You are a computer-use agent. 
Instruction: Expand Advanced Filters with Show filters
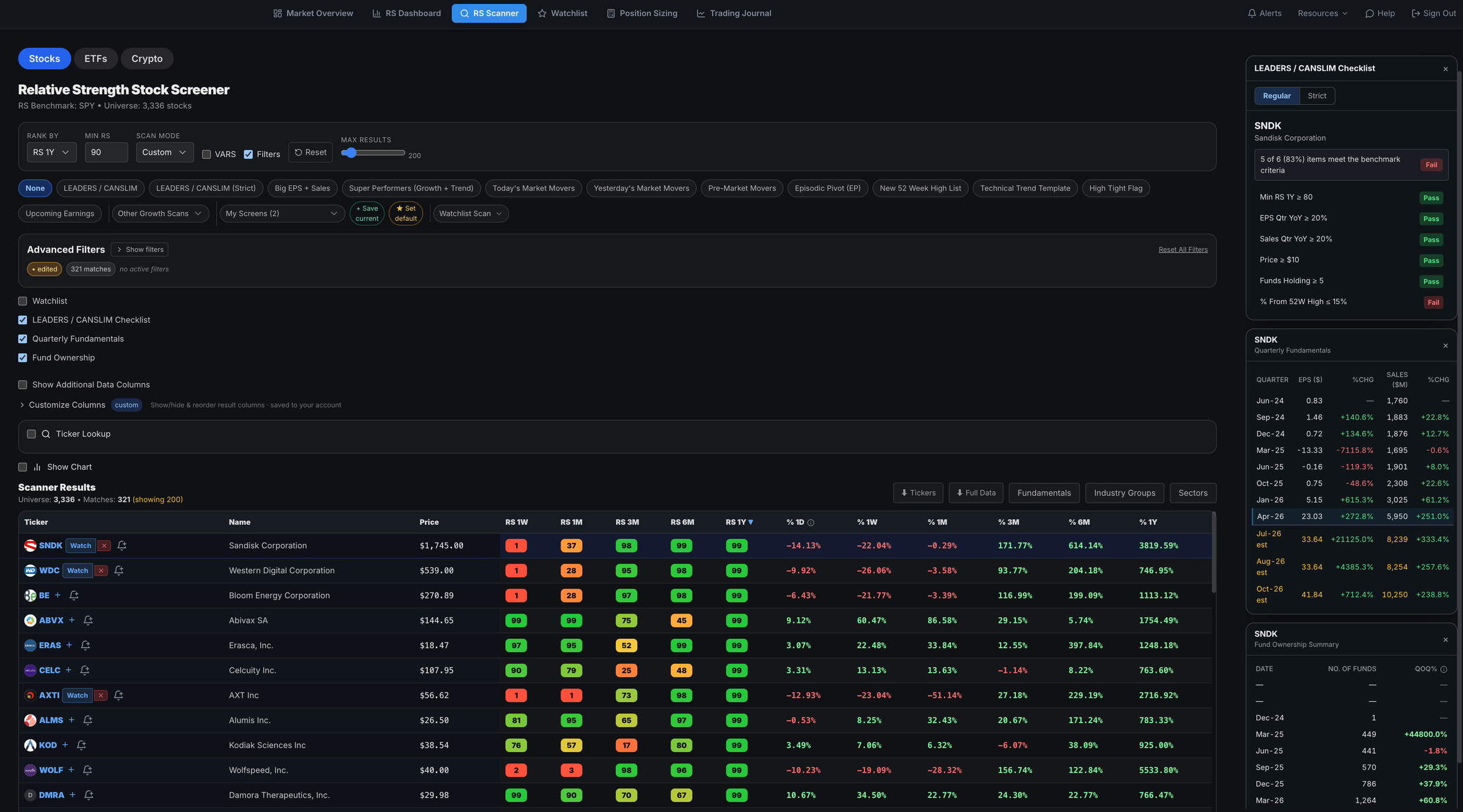[139, 249]
